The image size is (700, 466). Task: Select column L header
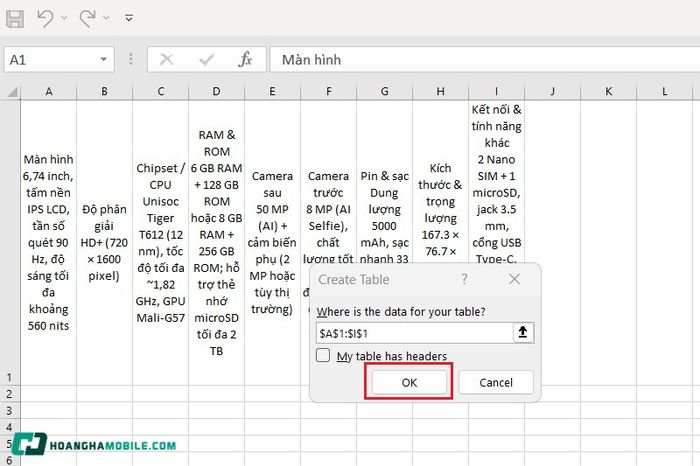coord(665,92)
